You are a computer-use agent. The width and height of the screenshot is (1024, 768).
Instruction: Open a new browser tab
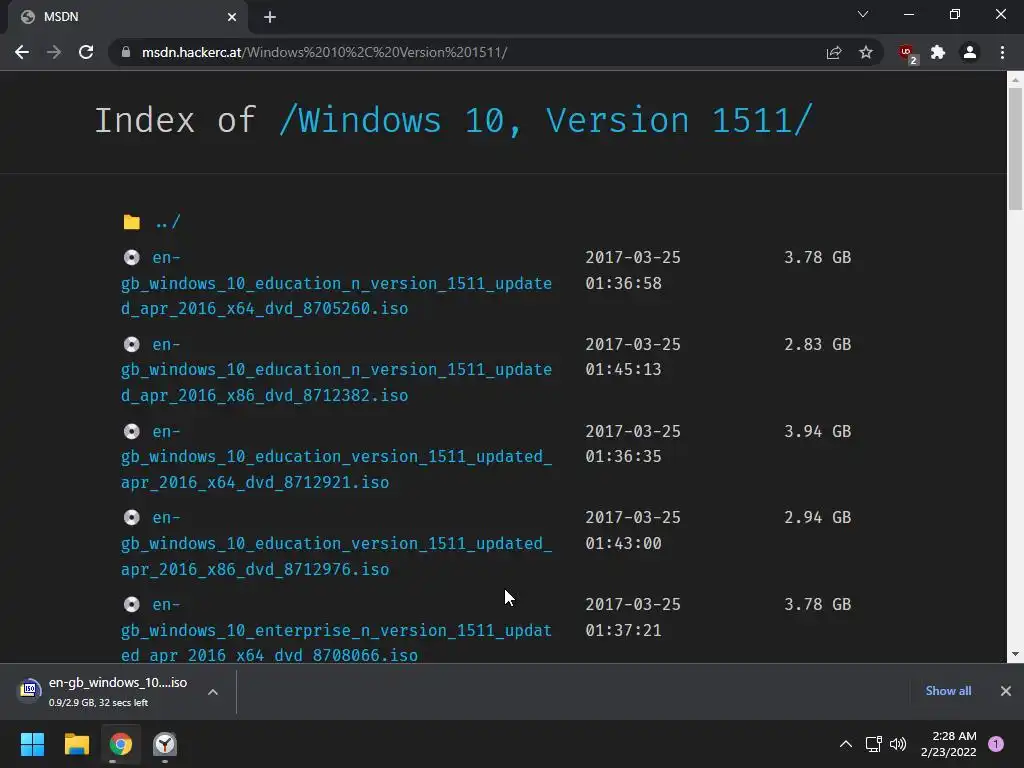point(270,17)
